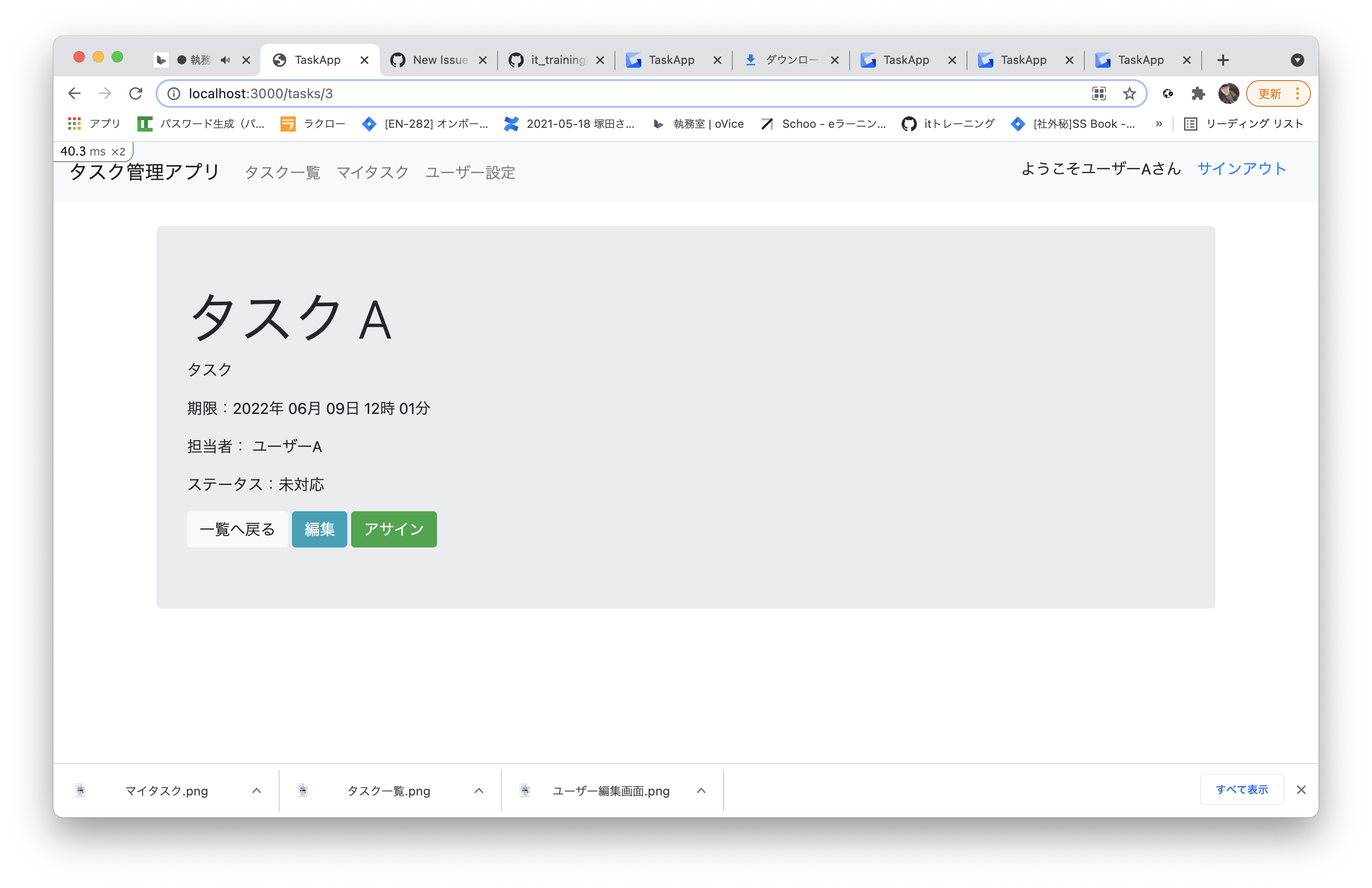
Task: Click the タスク管理アプリ brand link
Action: pos(145,172)
